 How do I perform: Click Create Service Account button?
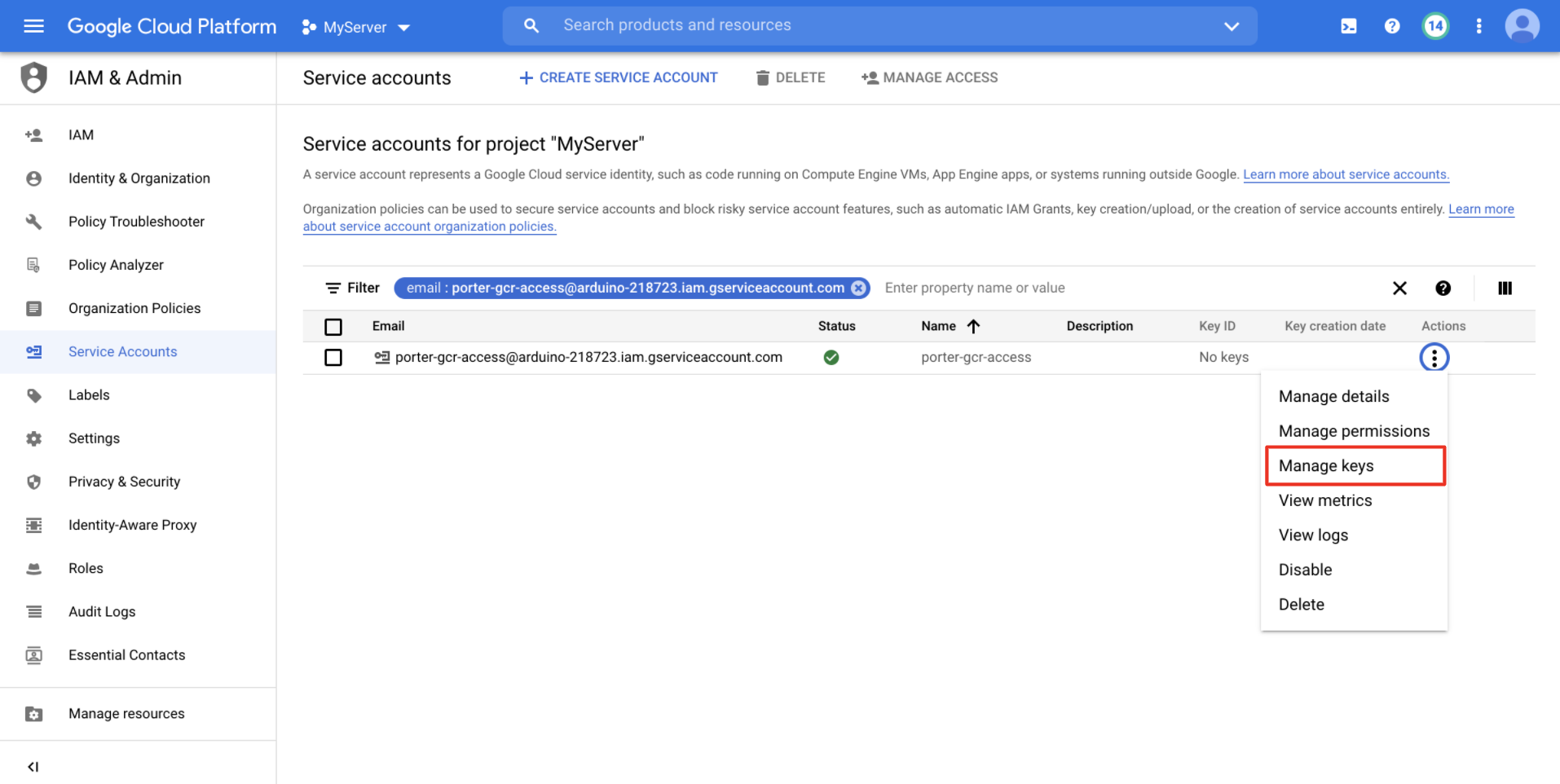[619, 77]
